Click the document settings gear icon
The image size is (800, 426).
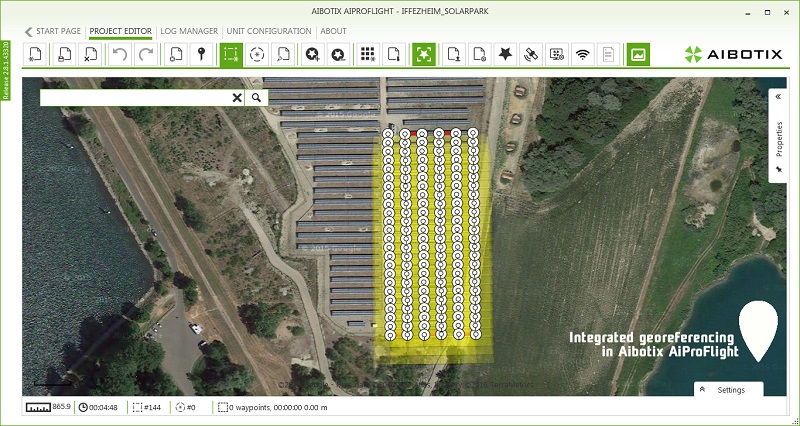click(x=480, y=54)
